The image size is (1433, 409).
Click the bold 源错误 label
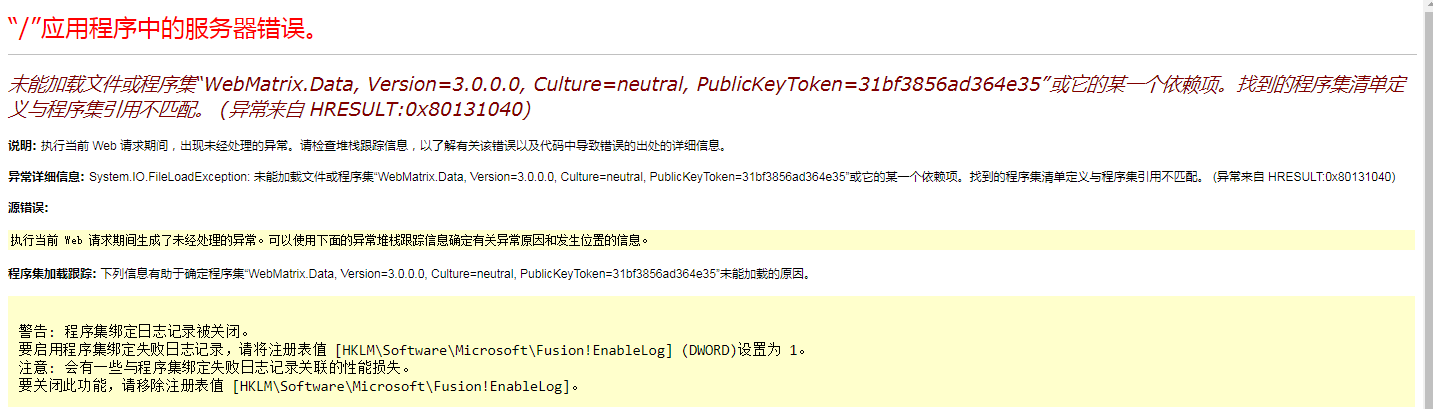28,208
